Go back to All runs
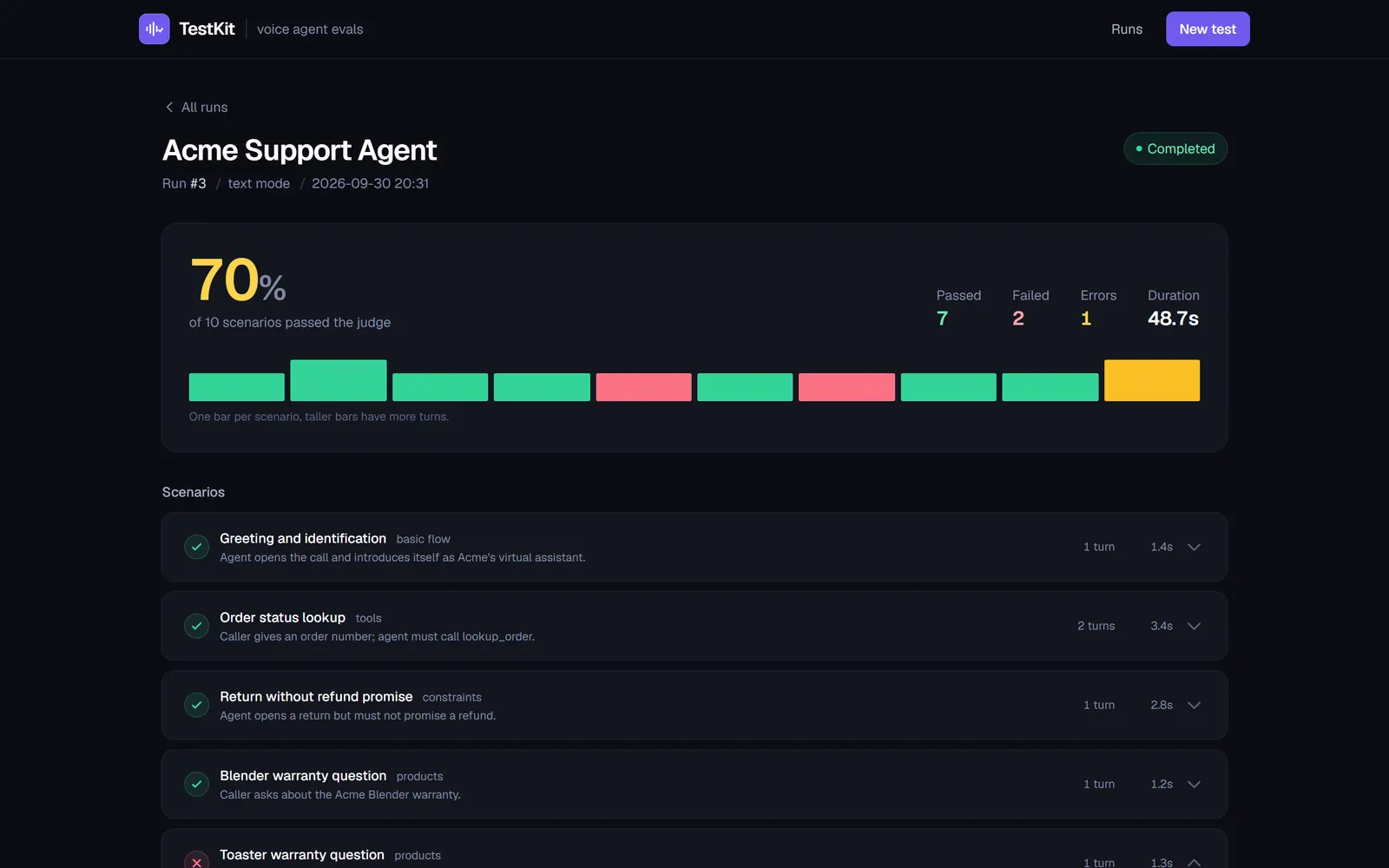This screenshot has height=868, width=1389. 196,107
